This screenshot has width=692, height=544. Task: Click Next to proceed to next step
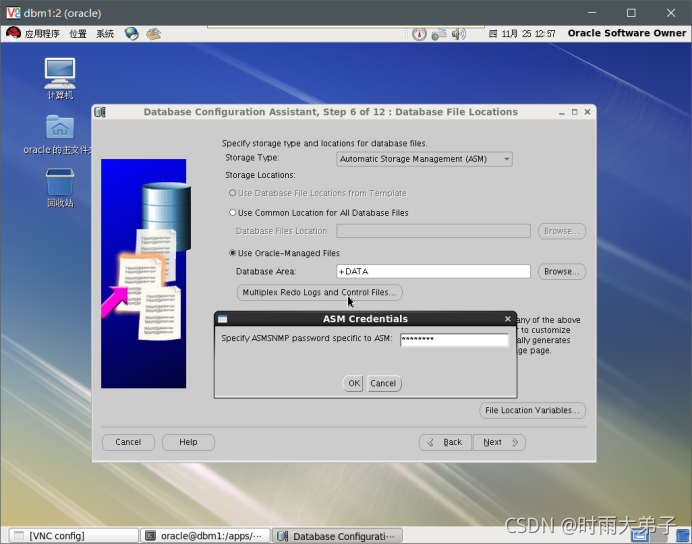coord(499,442)
